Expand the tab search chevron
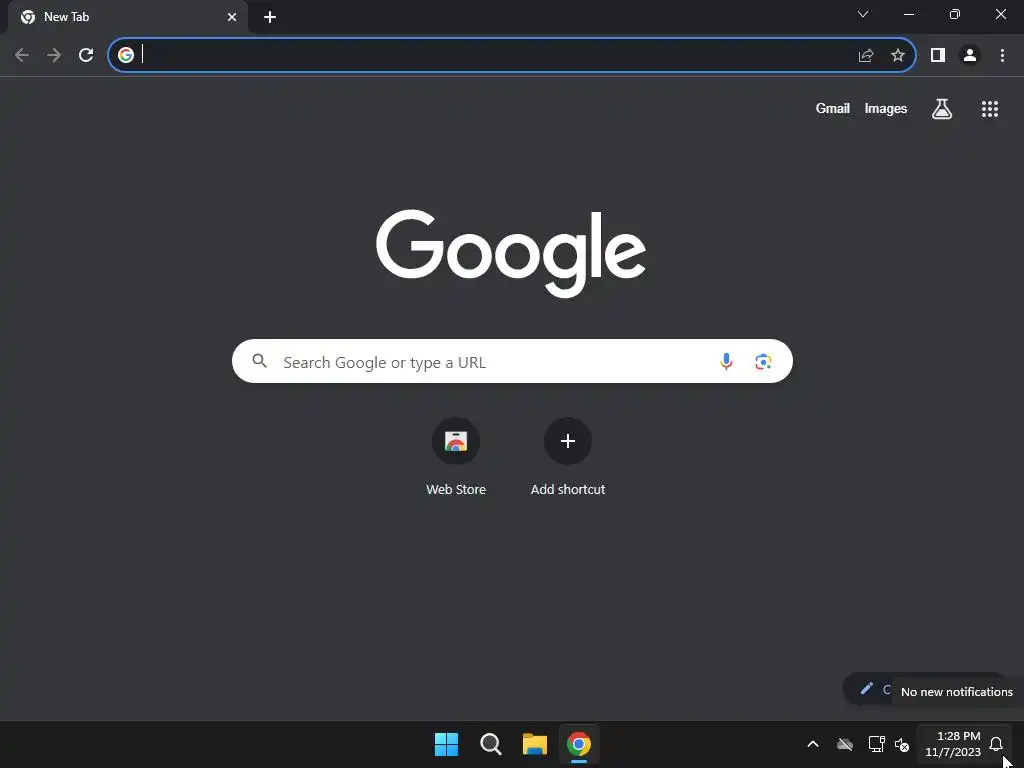 coord(863,14)
